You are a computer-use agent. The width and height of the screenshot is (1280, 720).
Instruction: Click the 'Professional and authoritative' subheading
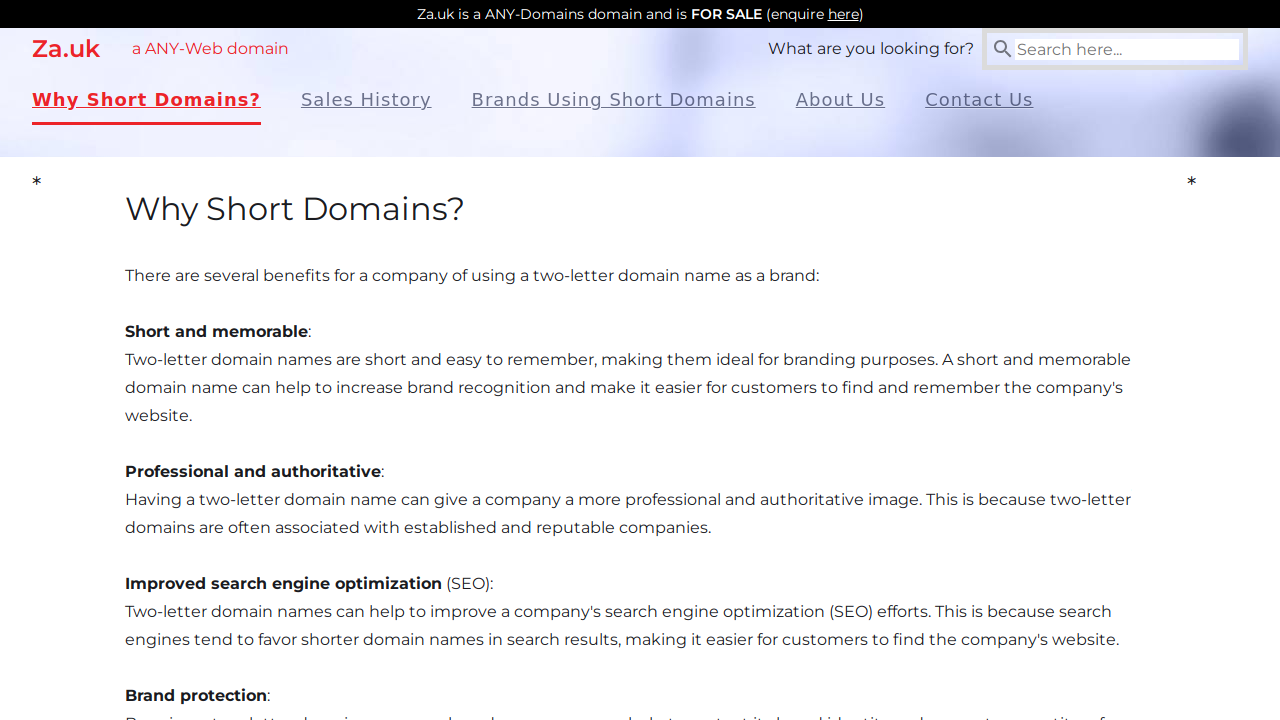[252, 472]
